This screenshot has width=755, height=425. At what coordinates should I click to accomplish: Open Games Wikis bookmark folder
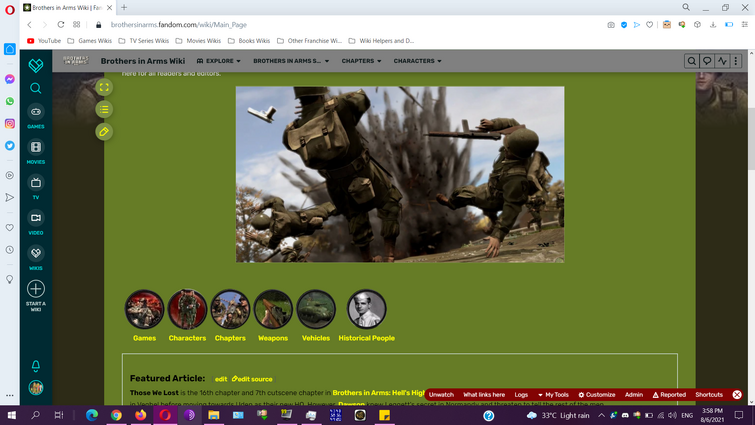click(x=90, y=41)
